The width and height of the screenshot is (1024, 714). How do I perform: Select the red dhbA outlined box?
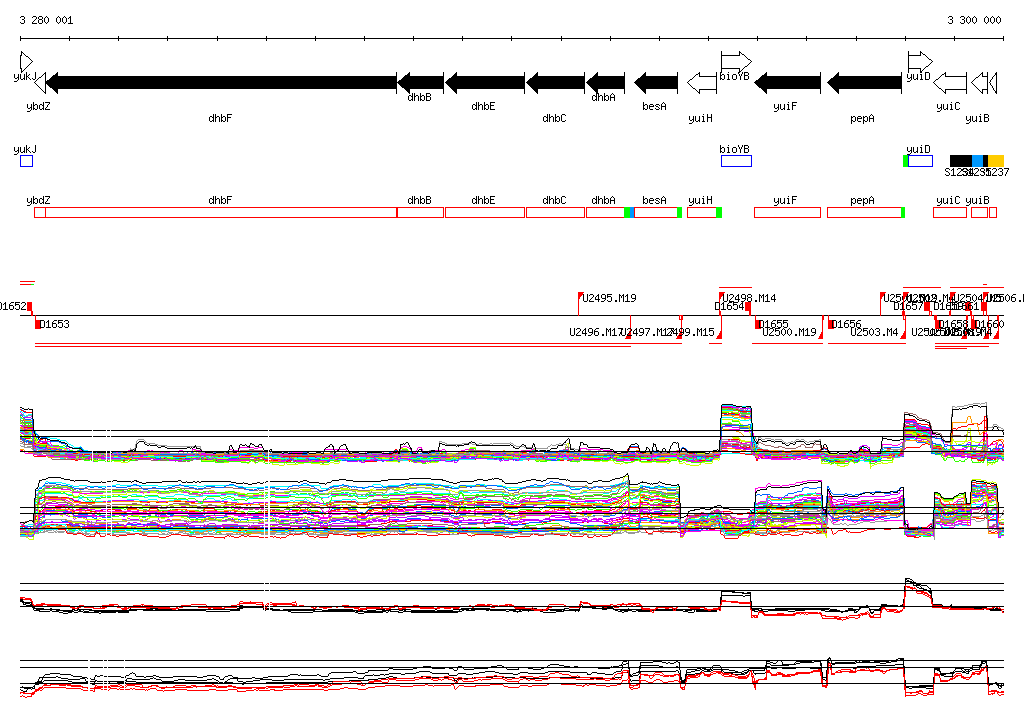tap(605, 212)
